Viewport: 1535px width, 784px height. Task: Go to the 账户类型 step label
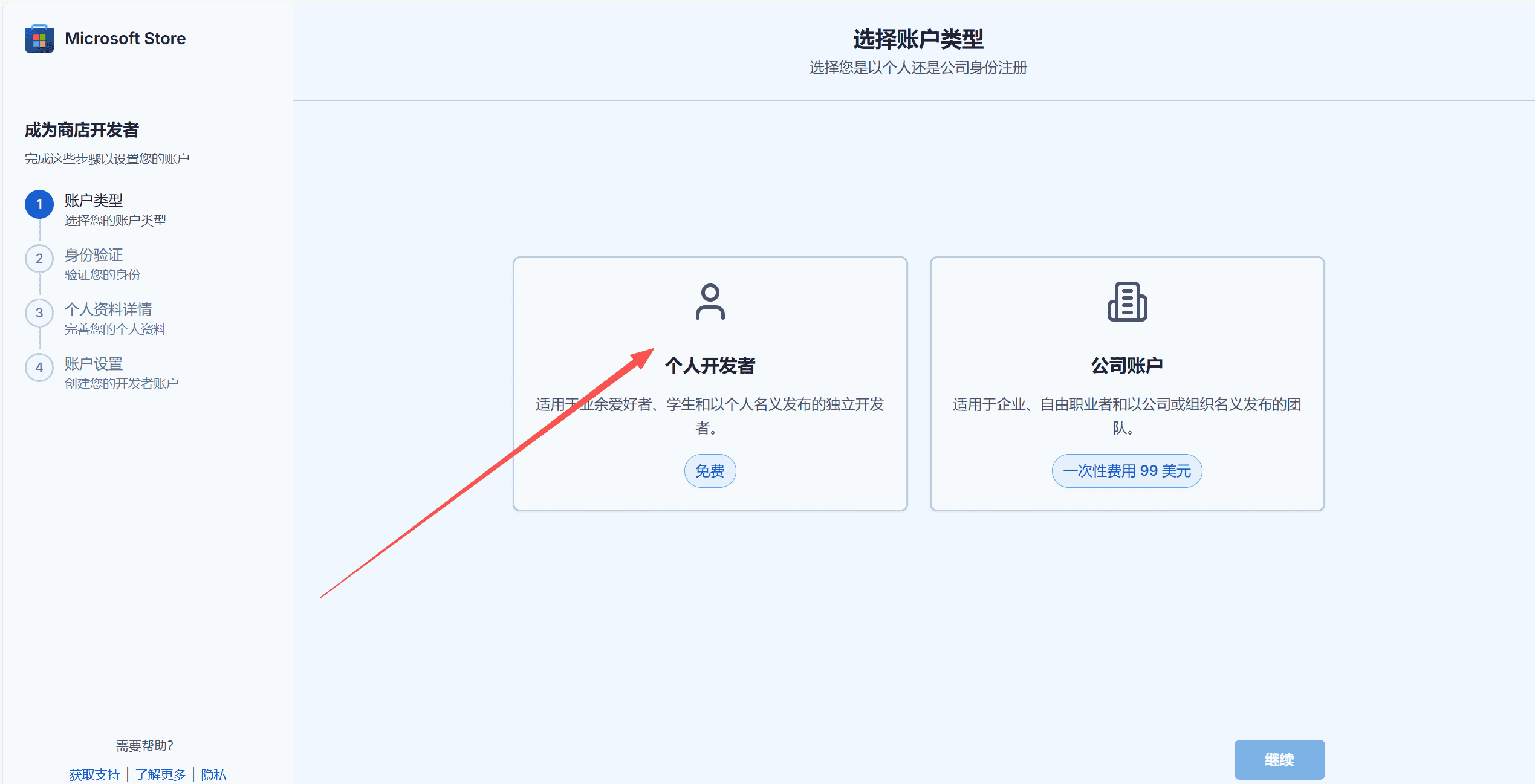click(94, 201)
